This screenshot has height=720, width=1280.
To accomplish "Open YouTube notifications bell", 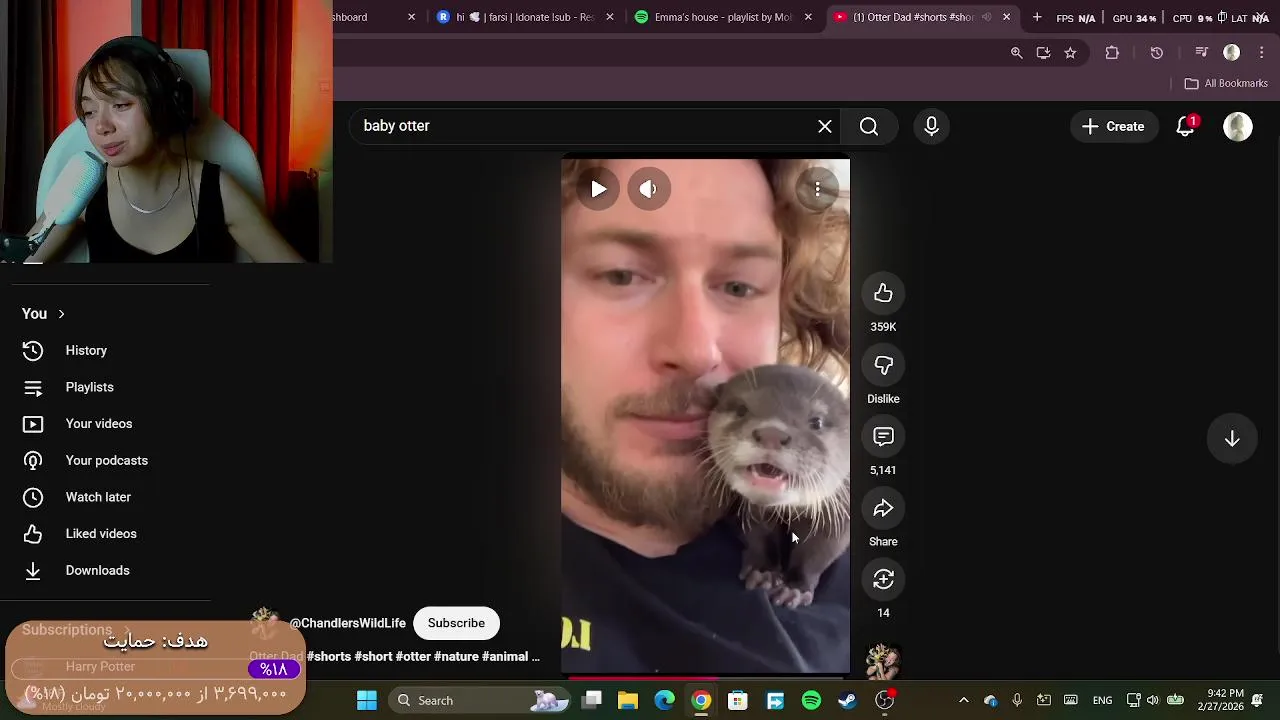I will point(1185,126).
